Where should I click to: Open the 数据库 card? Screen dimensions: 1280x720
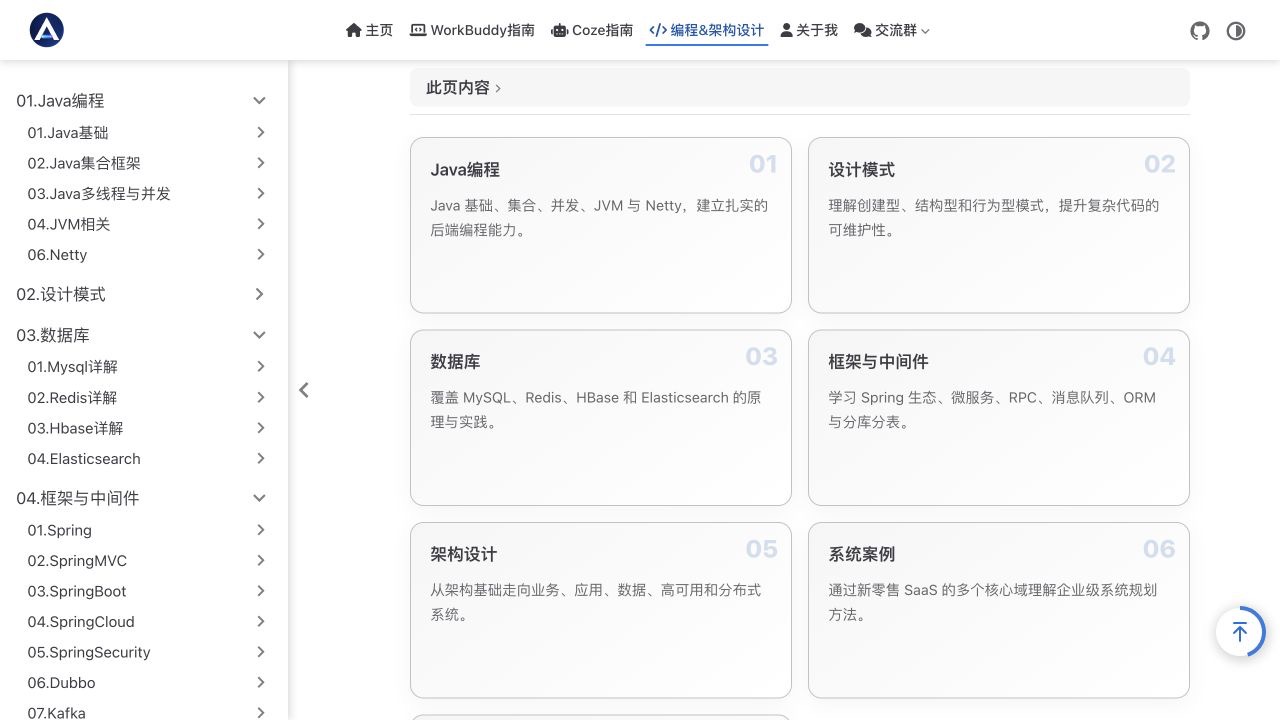(601, 418)
